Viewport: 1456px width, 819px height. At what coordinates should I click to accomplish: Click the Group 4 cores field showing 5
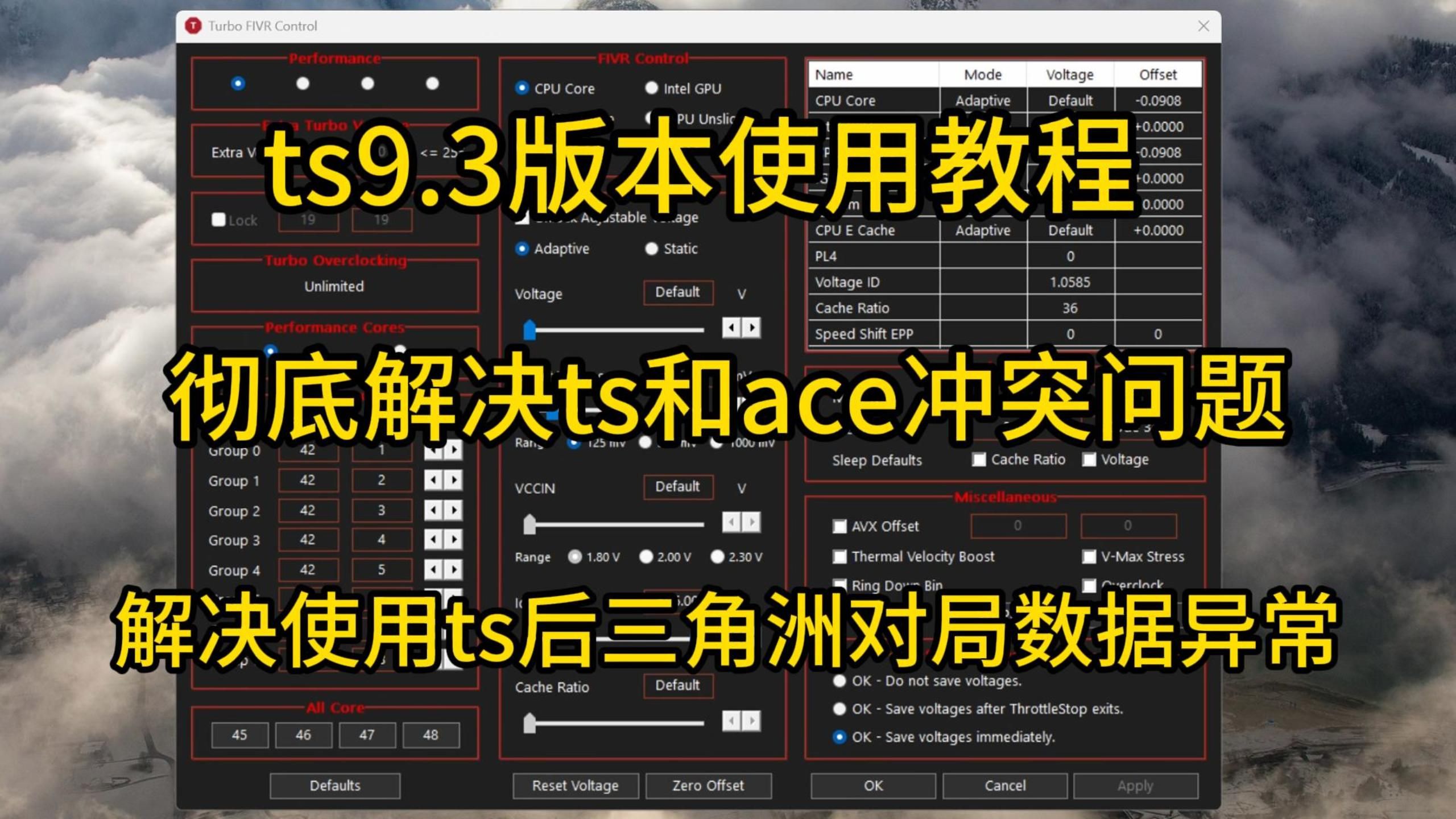[382, 569]
